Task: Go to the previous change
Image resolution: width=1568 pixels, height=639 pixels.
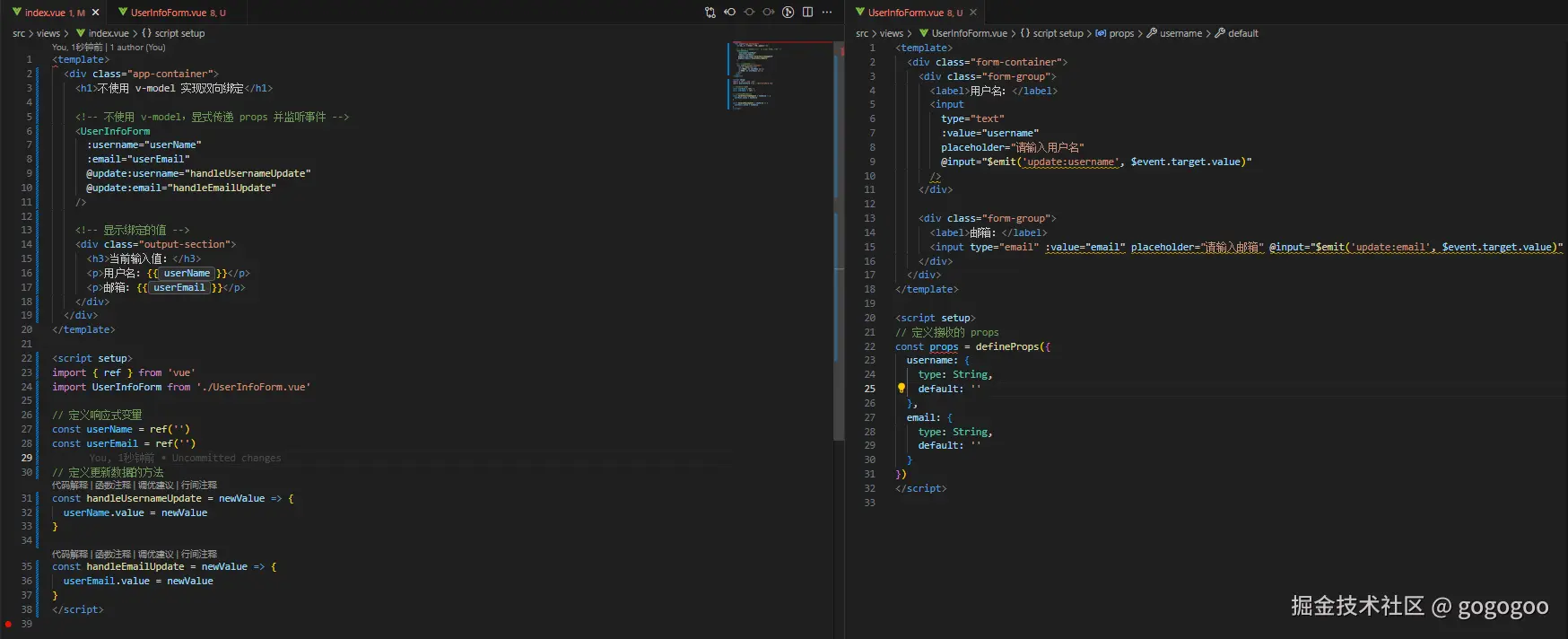Action: click(x=730, y=13)
